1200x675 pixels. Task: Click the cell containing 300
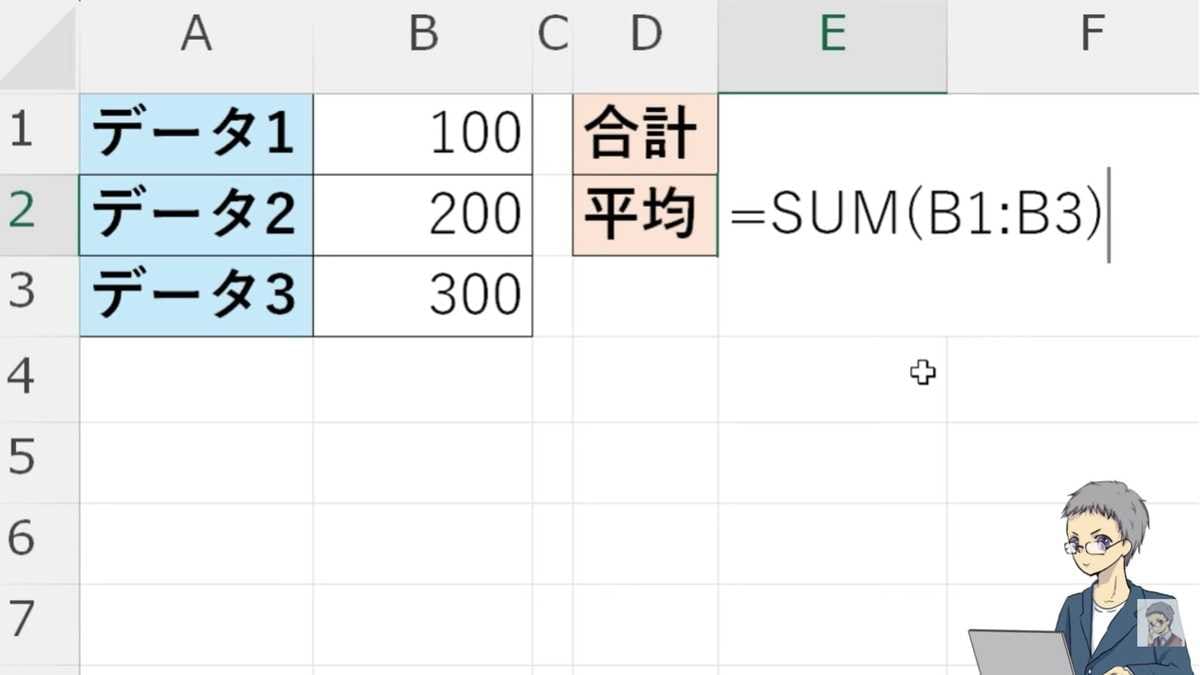coord(423,296)
